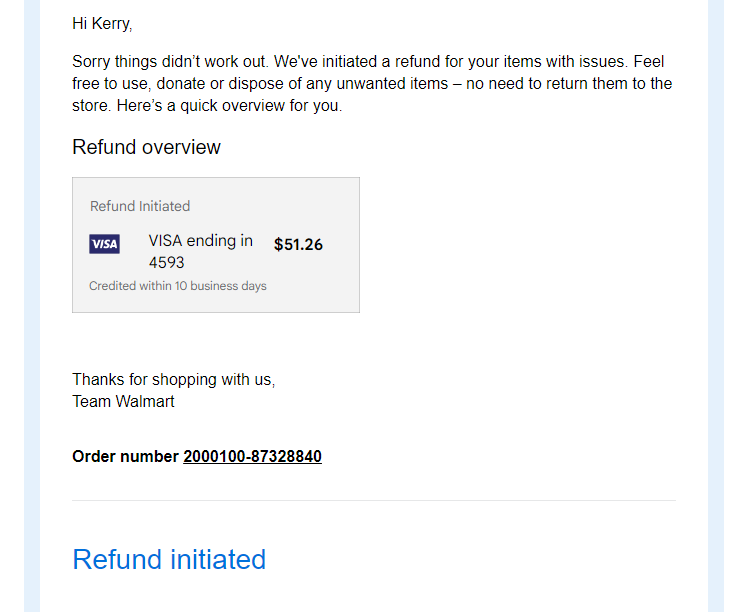Select the Refund overview heading
Image resolution: width=744 pixels, height=612 pixels.
[x=146, y=147]
